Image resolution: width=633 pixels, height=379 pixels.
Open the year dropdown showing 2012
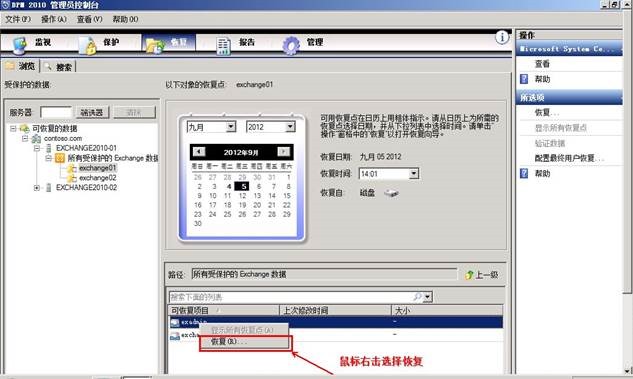click(290, 127)
